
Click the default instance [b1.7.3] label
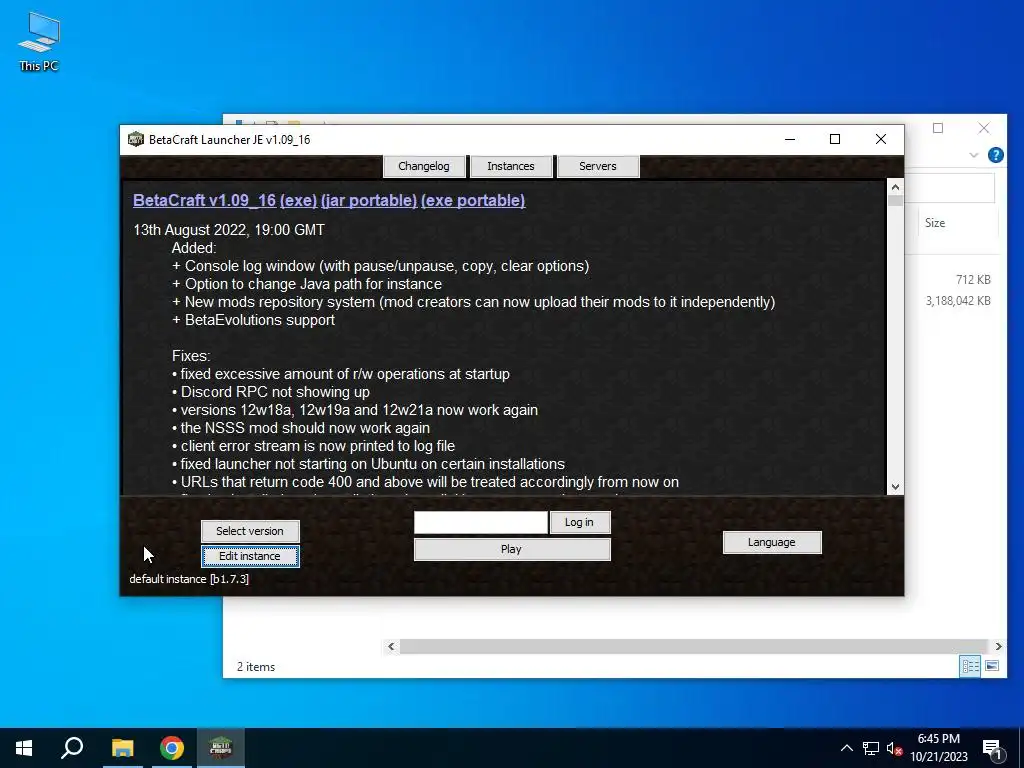pyautogui.click(x=189, y=579)
